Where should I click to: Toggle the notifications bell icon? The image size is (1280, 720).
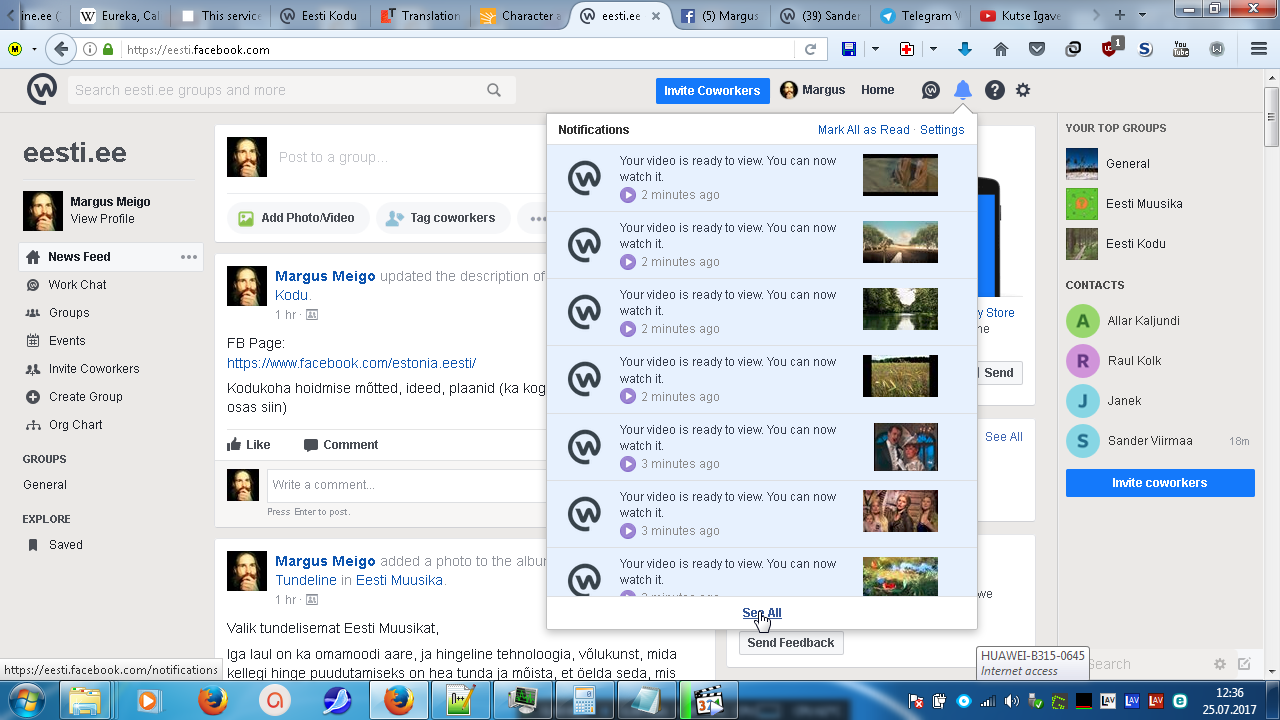tap(962, 90)
